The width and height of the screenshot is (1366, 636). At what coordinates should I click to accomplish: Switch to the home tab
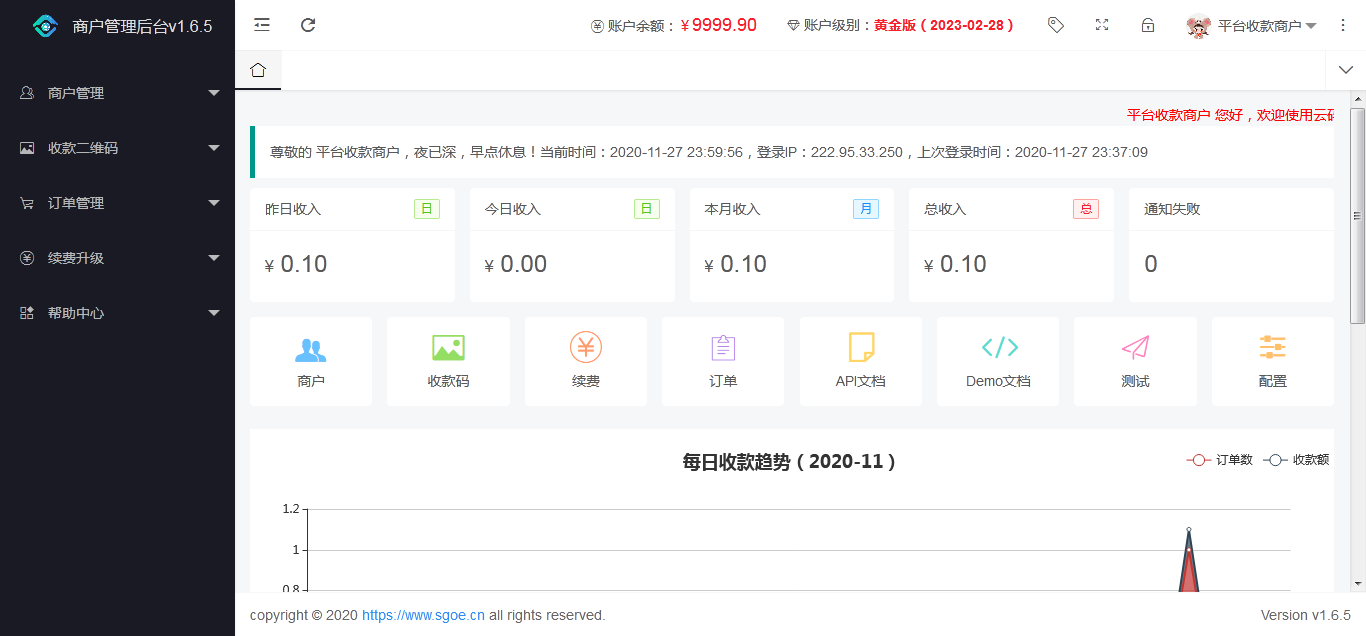click(x=258, y=69)
